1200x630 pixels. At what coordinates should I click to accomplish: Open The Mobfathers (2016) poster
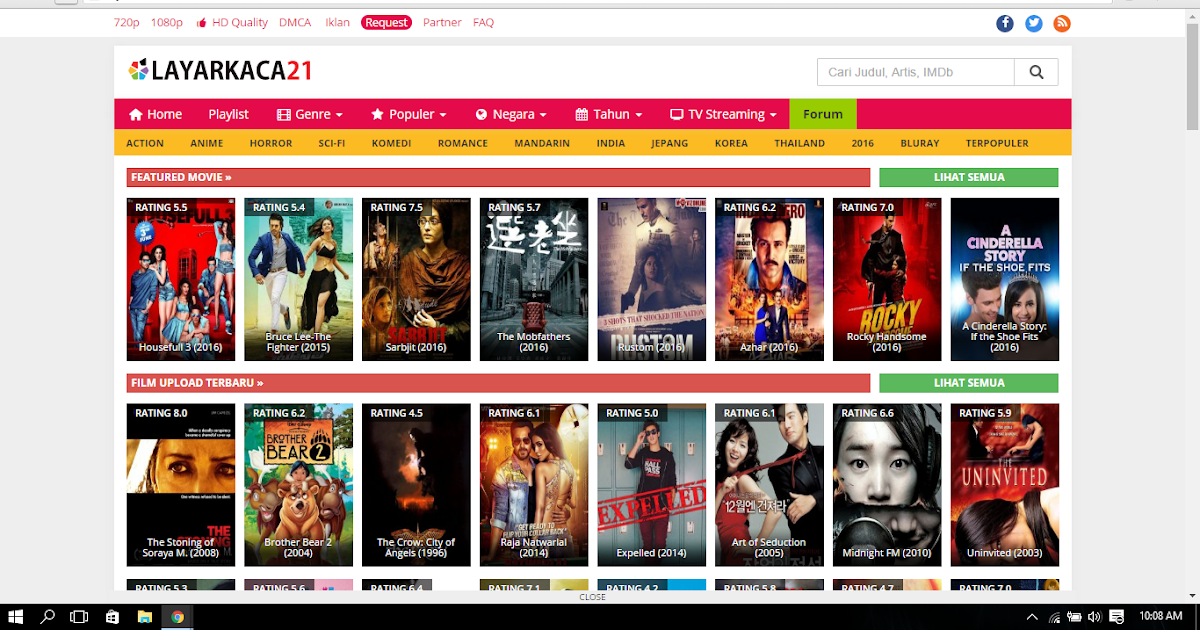534,279
